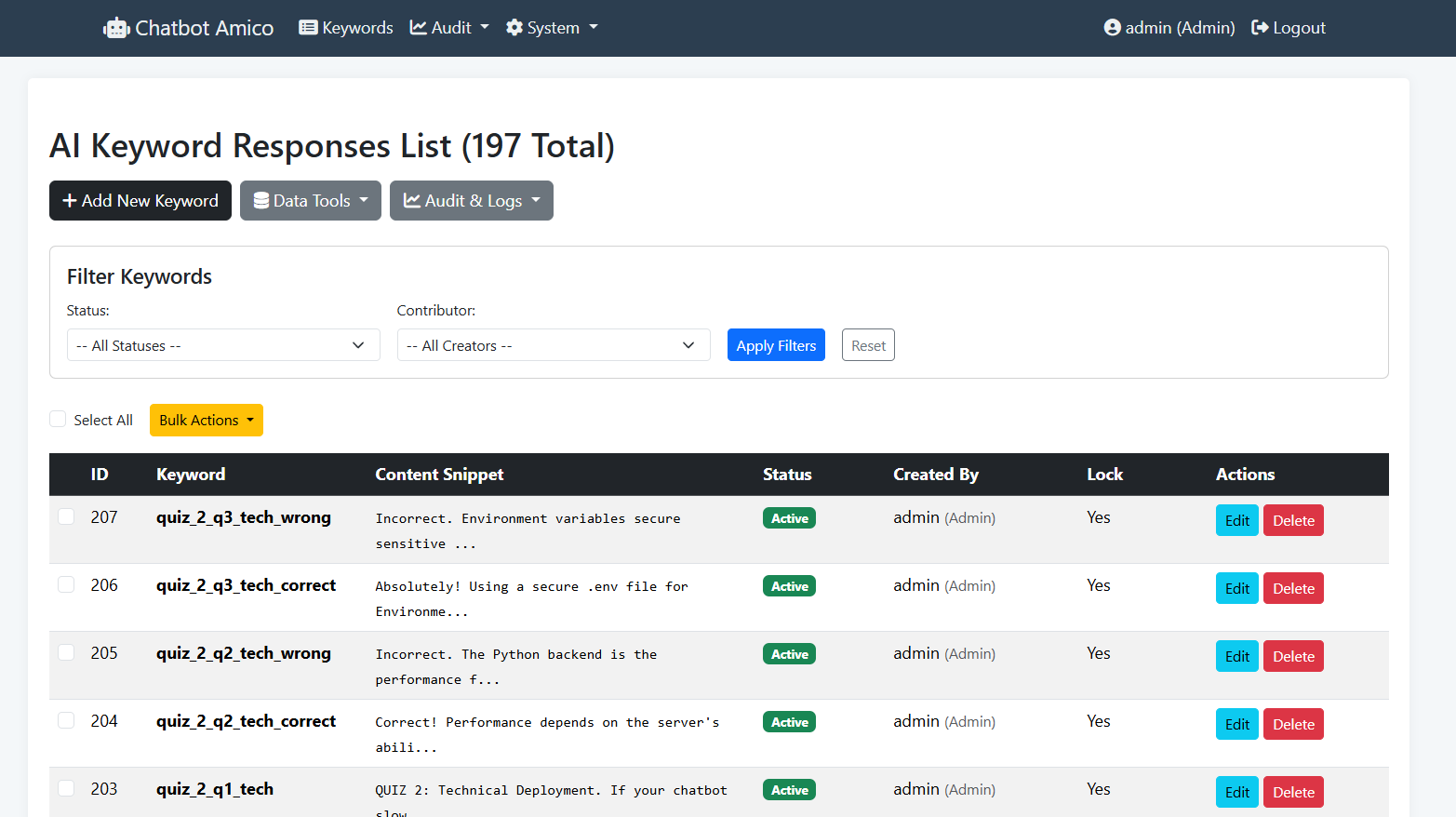Reset the keyword filters

(x=868, y=345)
